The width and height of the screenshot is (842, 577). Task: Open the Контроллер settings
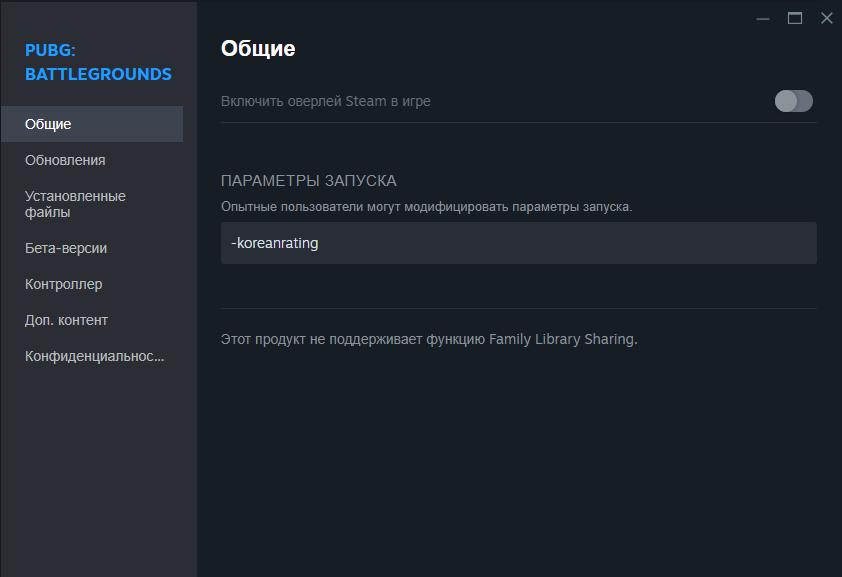(64, 284)
